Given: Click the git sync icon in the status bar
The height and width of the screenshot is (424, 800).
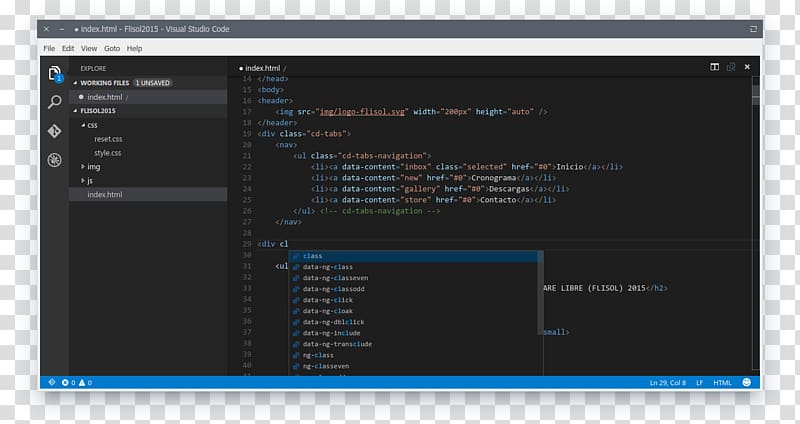Looking at the screenshot, I should (52, 382).
